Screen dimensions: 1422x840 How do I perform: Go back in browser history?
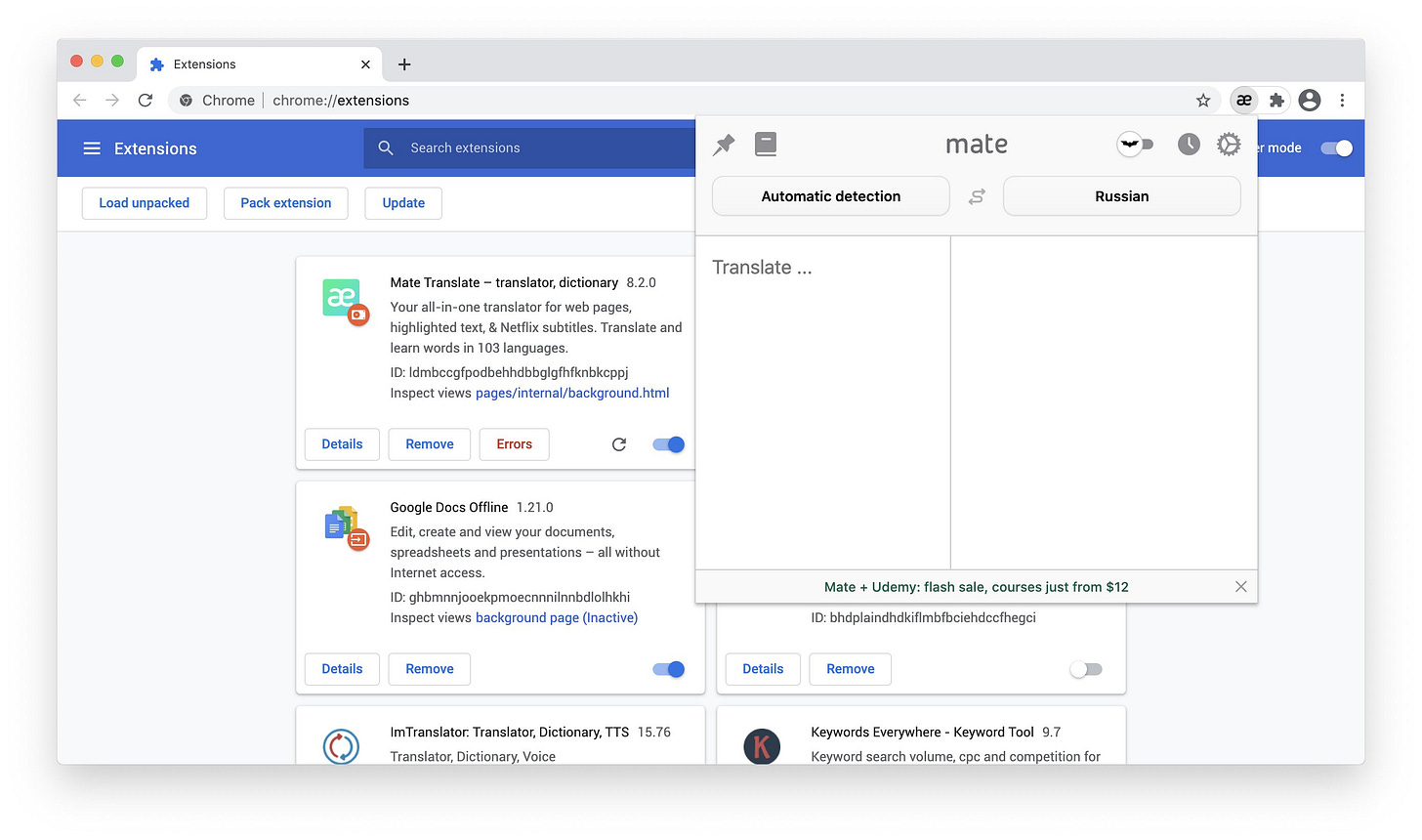click(80, 100)
